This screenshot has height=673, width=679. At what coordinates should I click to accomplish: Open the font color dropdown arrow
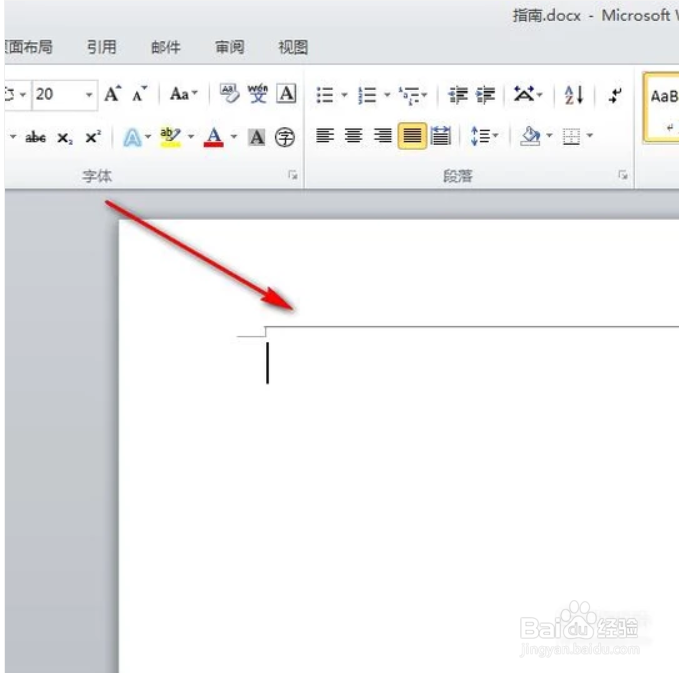[x=234, y=137]
